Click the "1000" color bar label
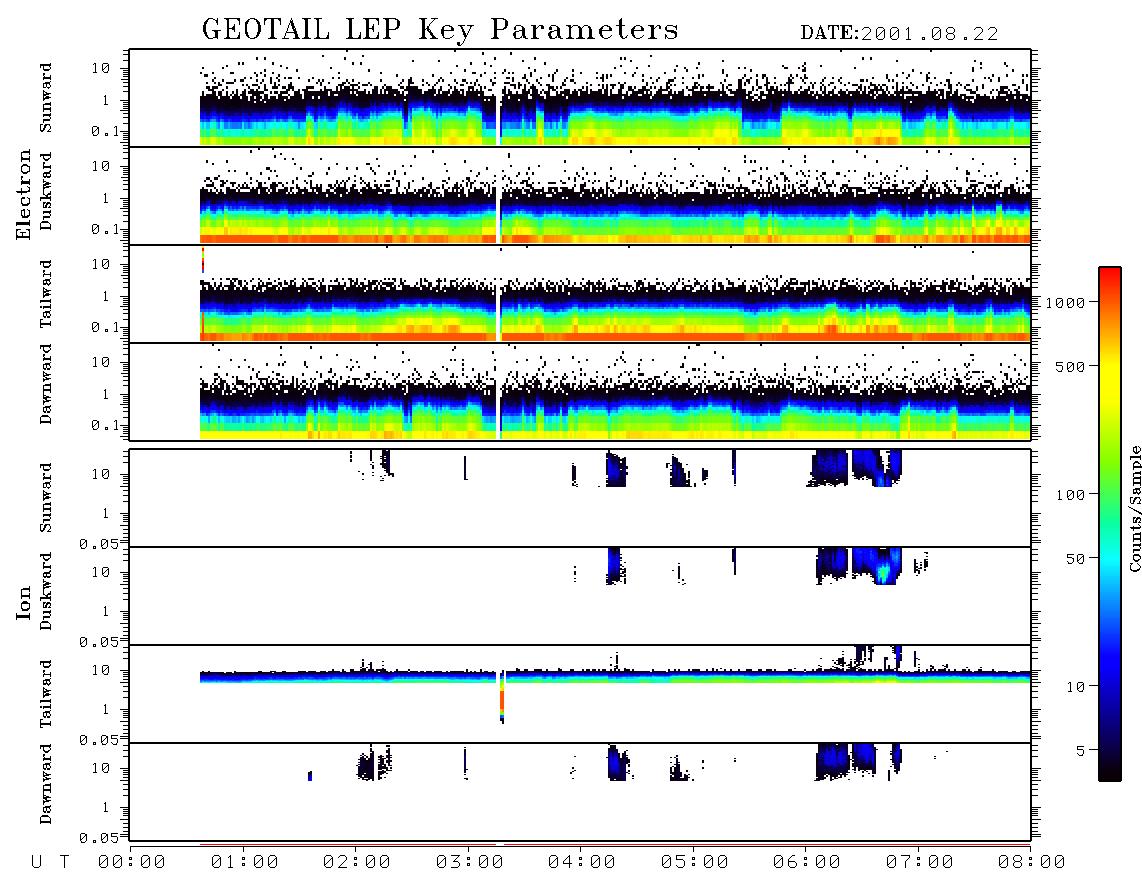 click(1066, 302)
